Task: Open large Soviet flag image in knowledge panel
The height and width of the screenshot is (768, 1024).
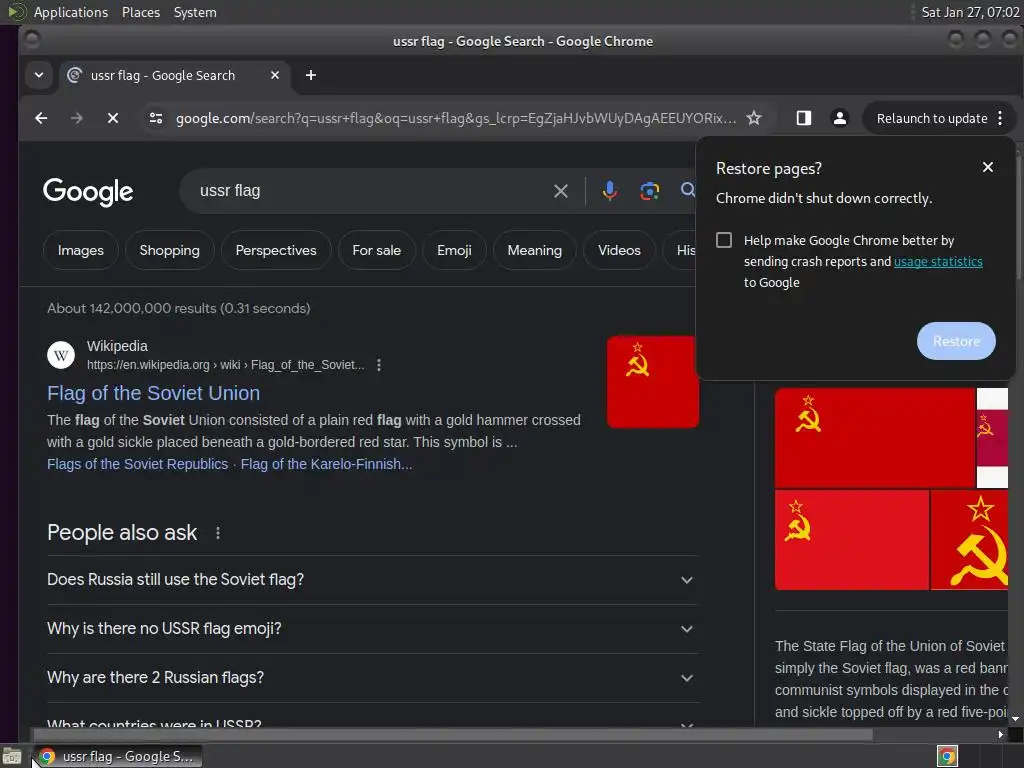Action: [x=875, y=438]
